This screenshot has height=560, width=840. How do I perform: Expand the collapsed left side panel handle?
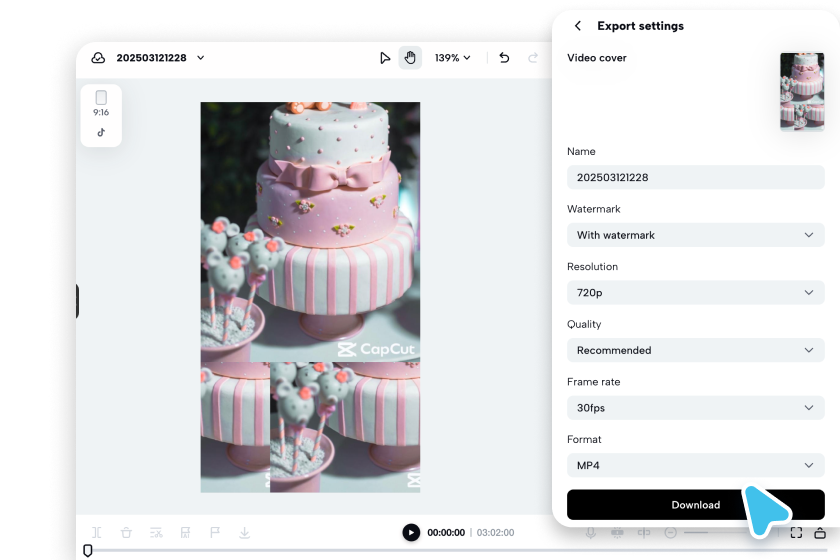tap(77, 301)
